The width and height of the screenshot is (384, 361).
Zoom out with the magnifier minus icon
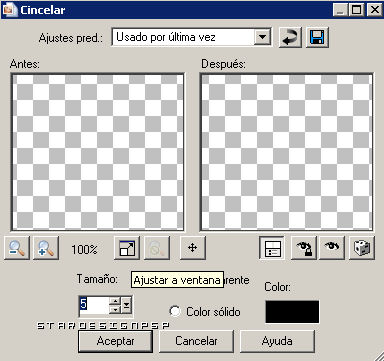17,248
